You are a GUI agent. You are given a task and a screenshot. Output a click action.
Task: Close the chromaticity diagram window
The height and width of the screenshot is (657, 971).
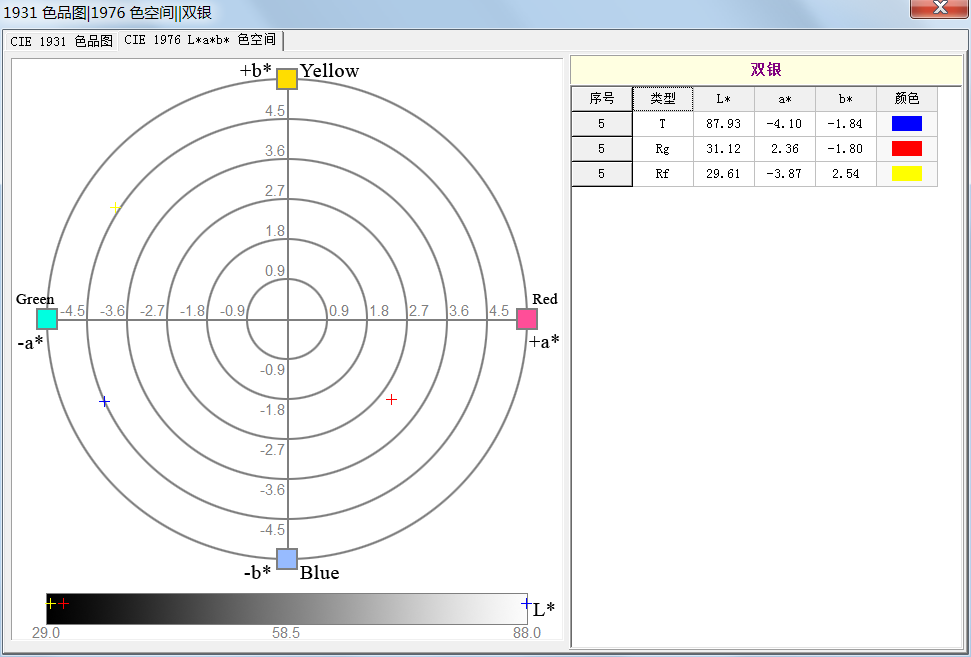pos(939,8)
